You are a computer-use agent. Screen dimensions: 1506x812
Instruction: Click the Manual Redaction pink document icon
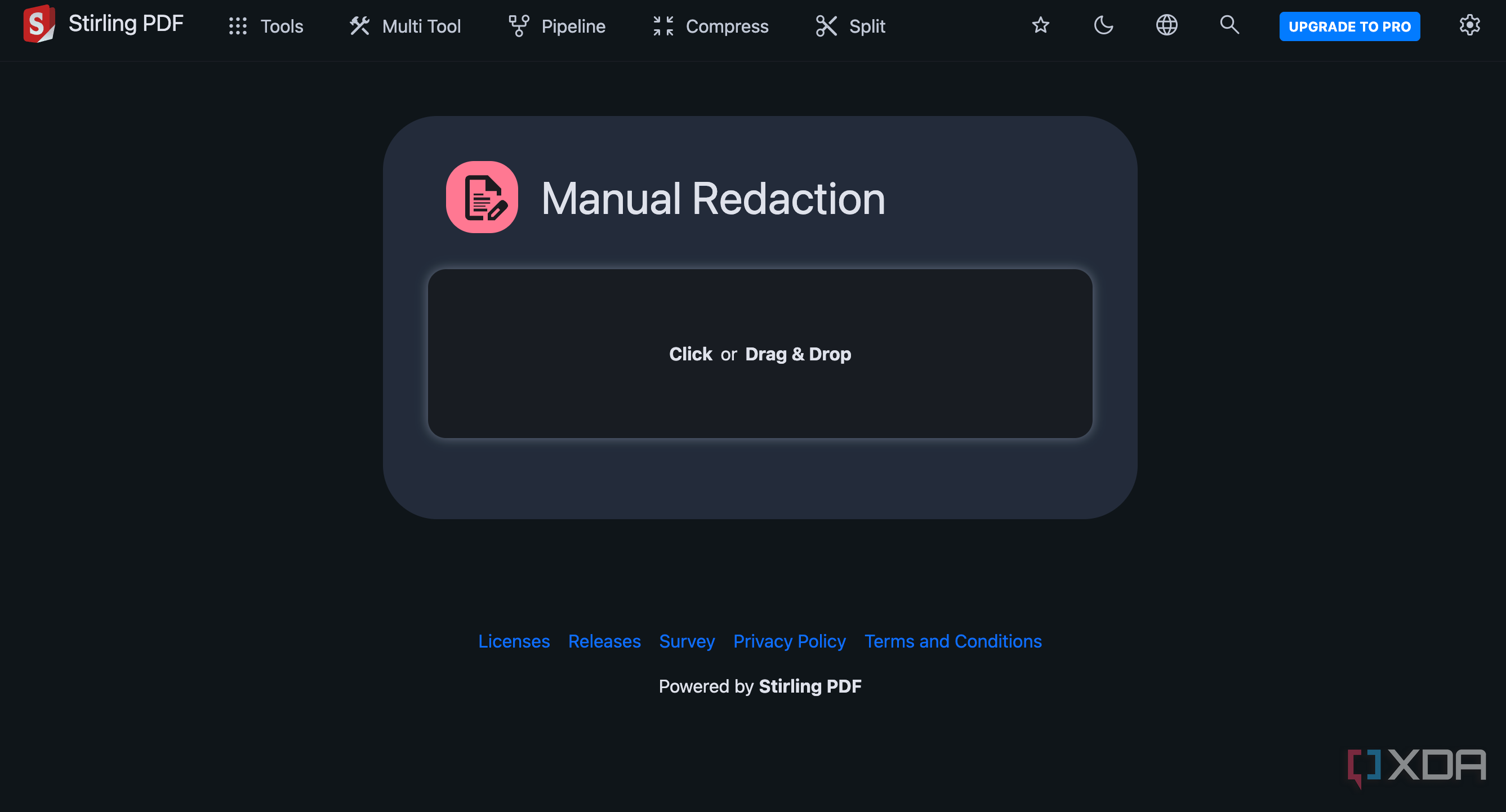(482, 197)
